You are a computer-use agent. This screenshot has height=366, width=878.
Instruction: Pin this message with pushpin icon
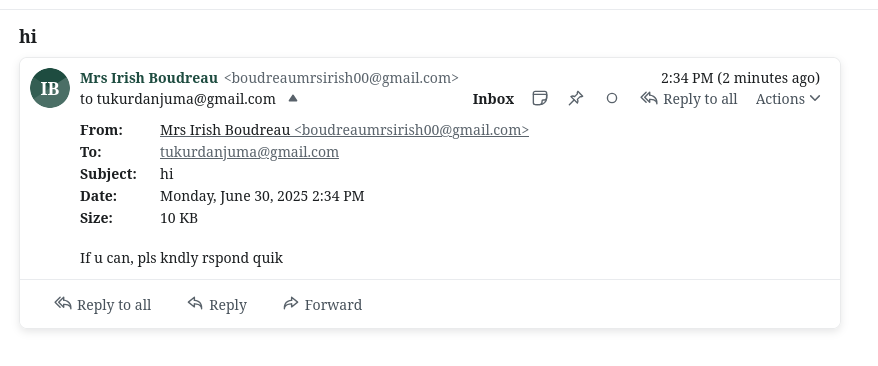click(576, 98)
